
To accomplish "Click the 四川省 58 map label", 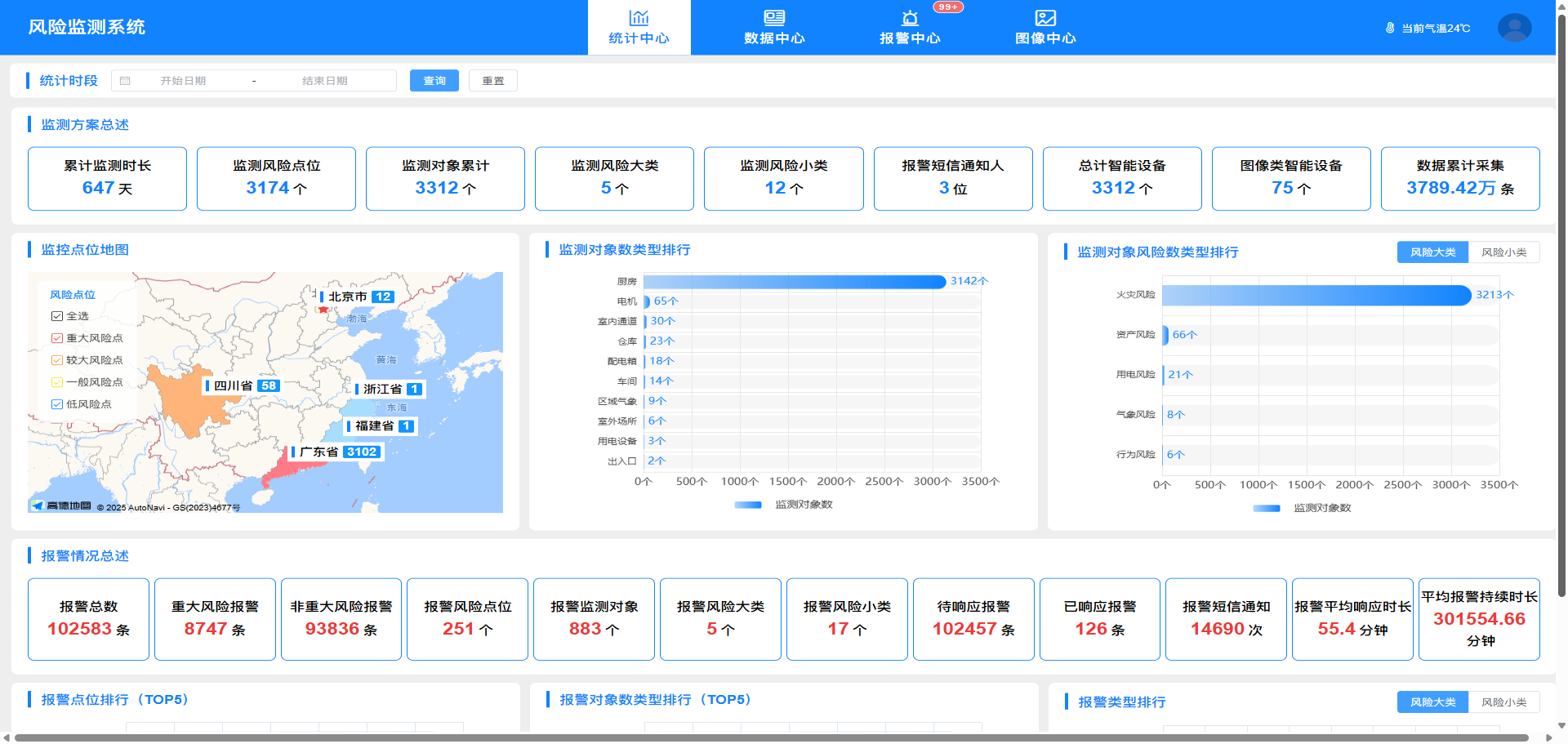I will tap(243, 385).
